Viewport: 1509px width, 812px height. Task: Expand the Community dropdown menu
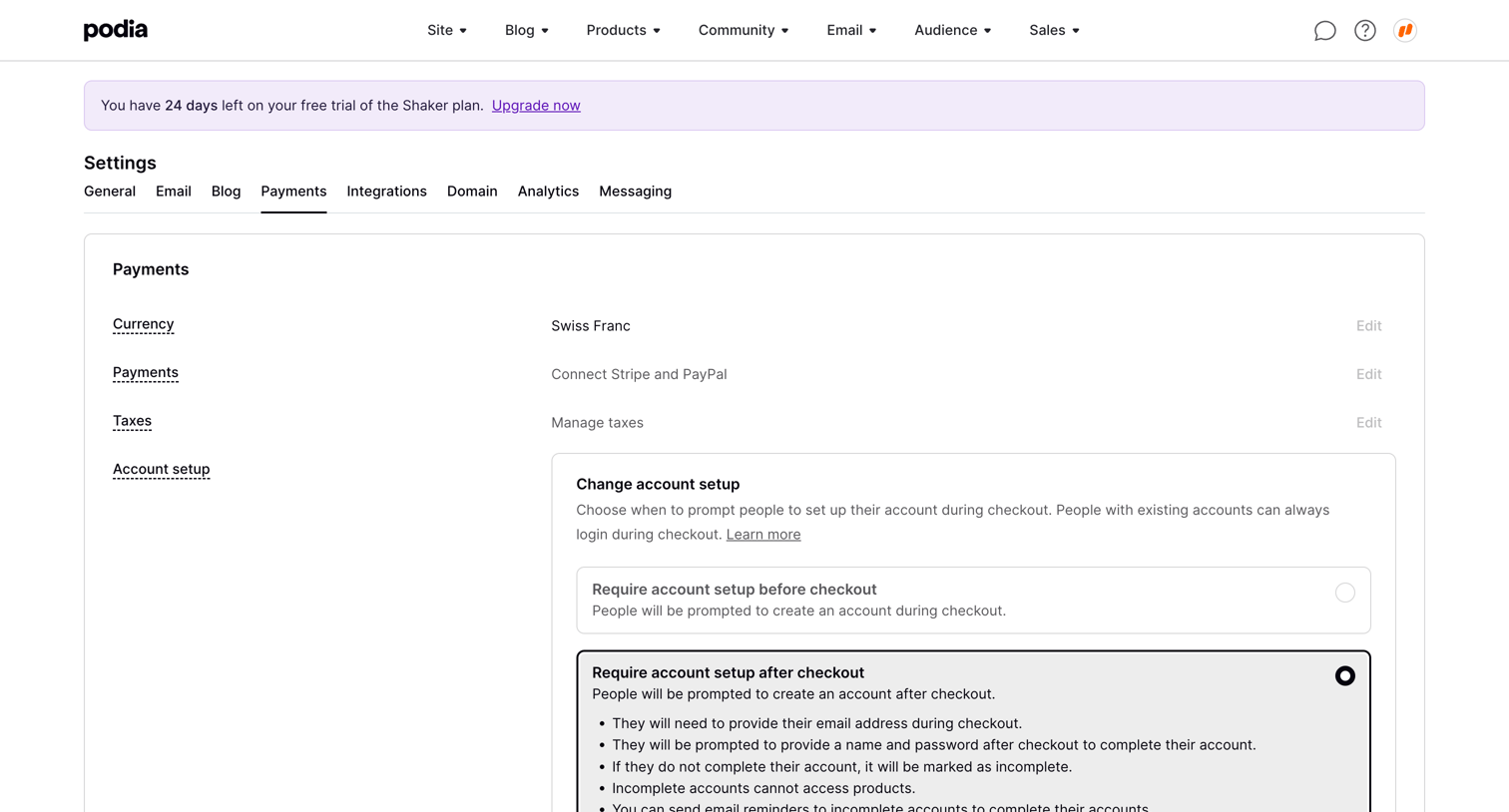pos(744,30)
